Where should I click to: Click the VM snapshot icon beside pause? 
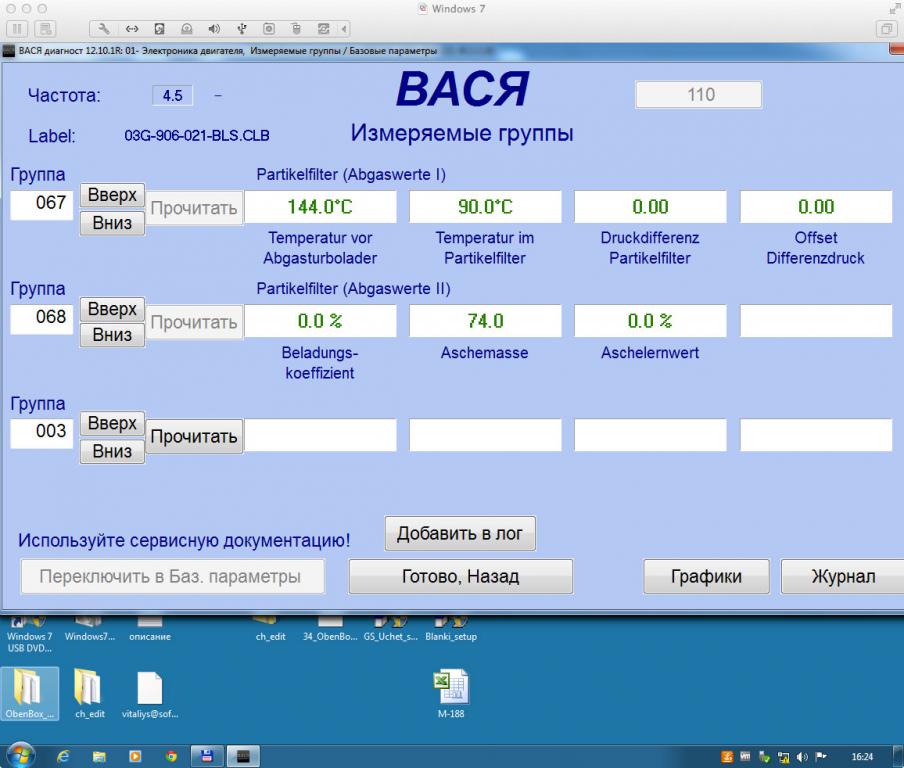click(45, 28)
